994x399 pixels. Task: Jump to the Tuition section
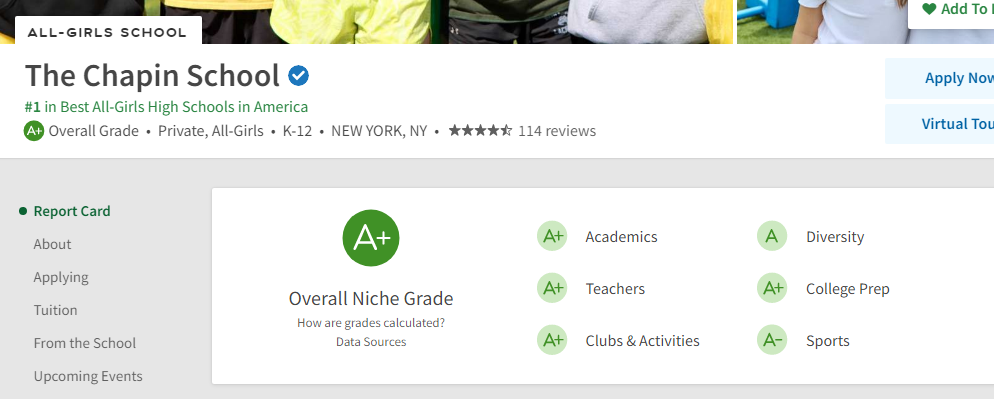55,310
